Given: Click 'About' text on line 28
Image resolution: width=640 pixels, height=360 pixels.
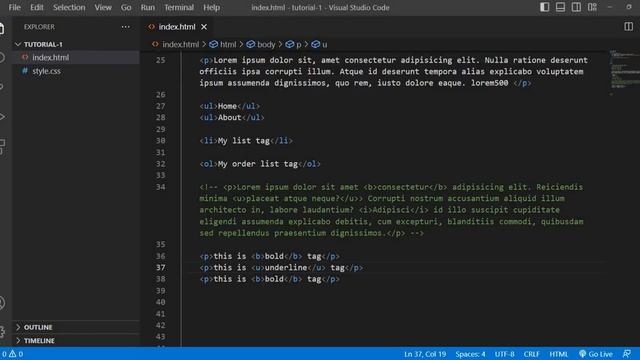Looking at the screenshot, I should pyautogui.click(x=229, y=118).
